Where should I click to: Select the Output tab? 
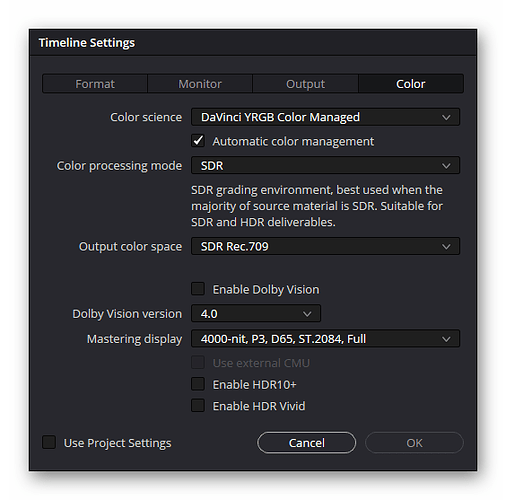(305, 84)
